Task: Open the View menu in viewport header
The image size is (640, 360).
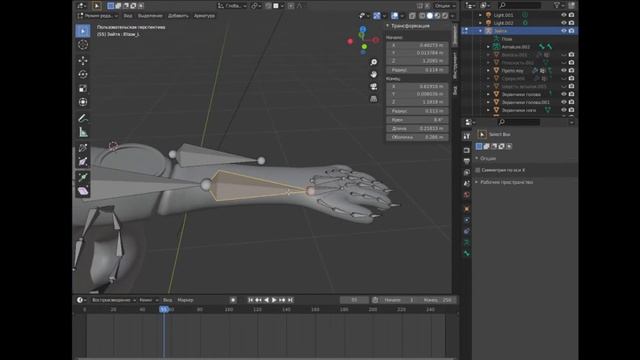Action: [x=128, y=16]
